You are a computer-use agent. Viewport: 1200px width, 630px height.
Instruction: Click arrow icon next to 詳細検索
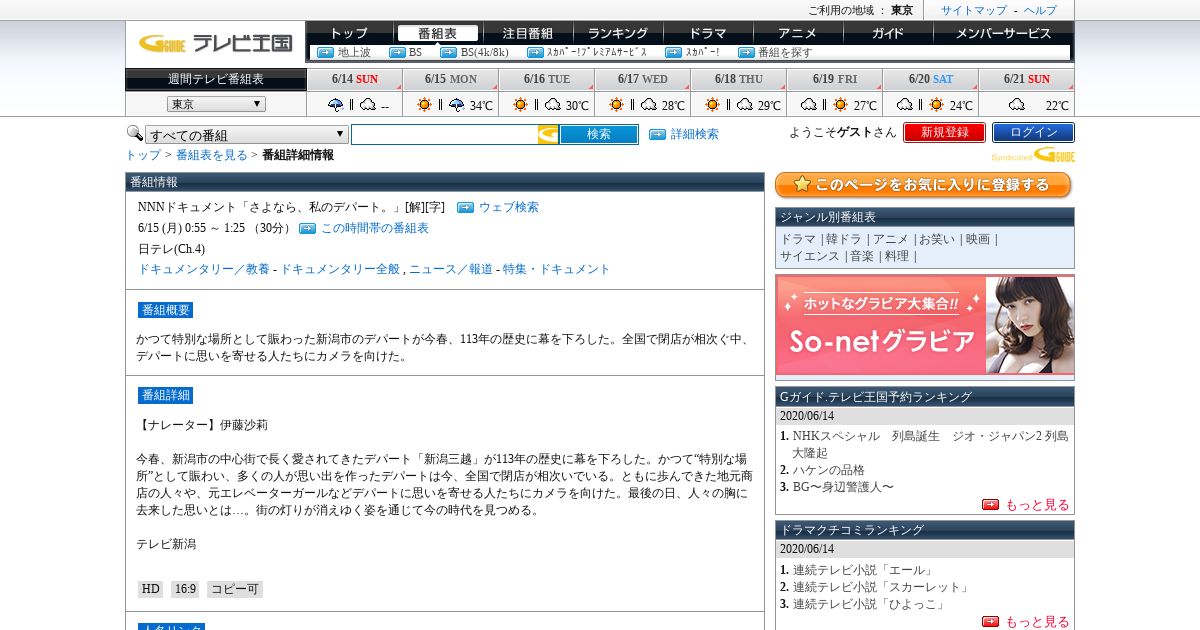657,134
